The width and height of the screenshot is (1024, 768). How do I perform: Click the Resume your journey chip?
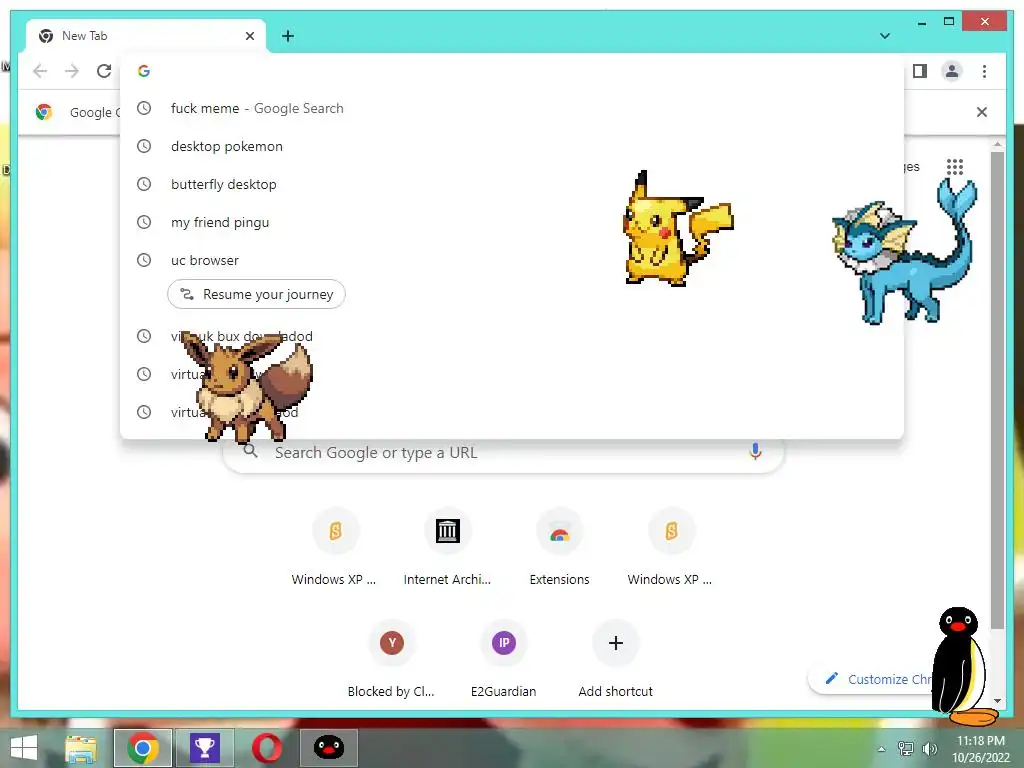click(x=257, y=295)
